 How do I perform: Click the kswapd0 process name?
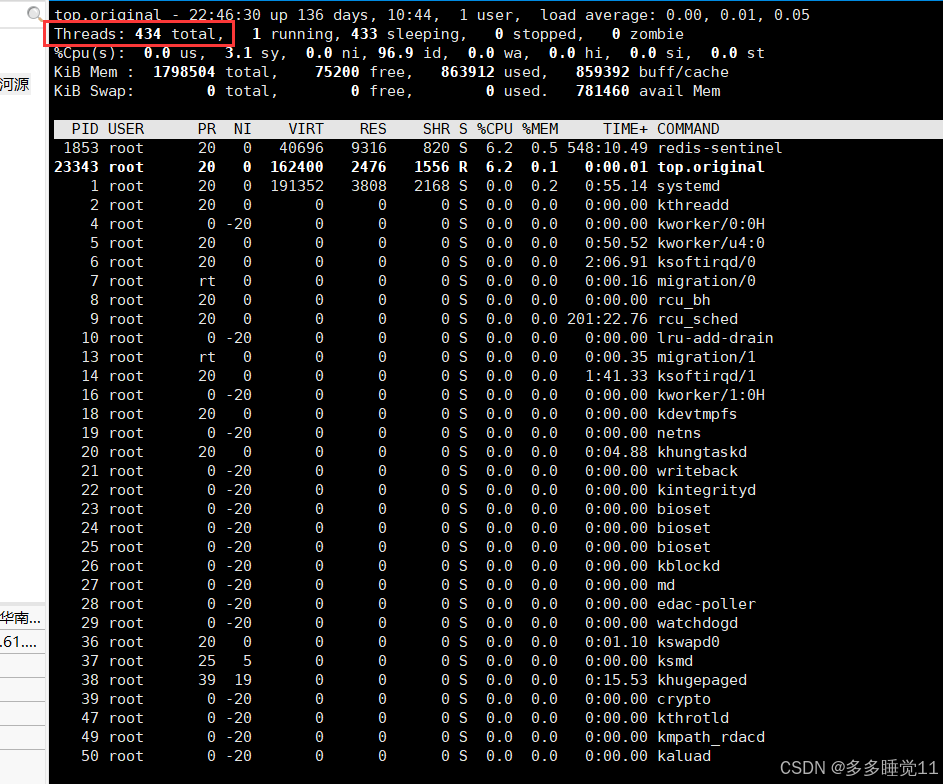tap(688, 642)
